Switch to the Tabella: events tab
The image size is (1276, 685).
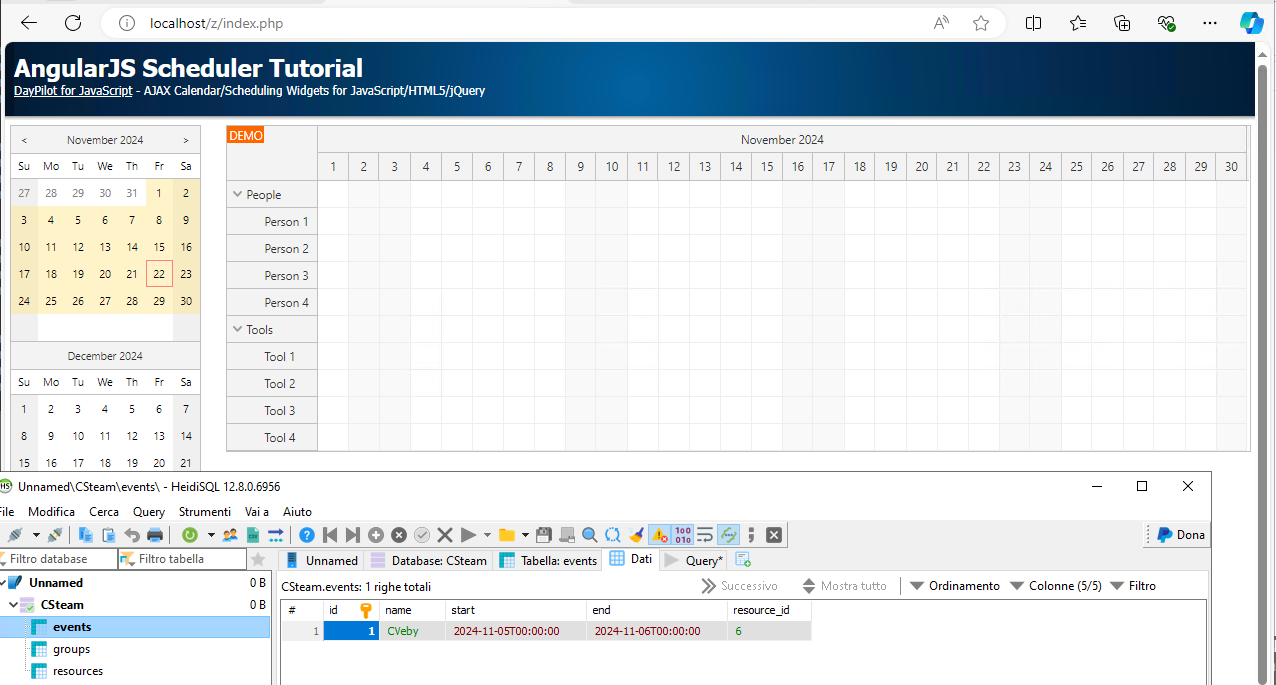pos(548,560)
